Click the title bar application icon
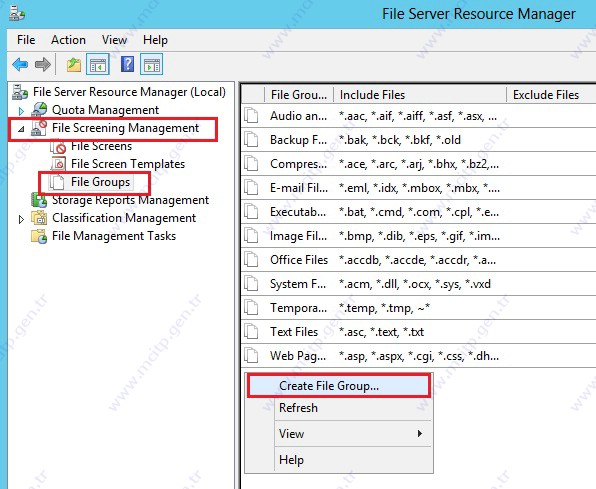This screenshot has height=489, width=596. pyautogui.click(x=17, y=14)
